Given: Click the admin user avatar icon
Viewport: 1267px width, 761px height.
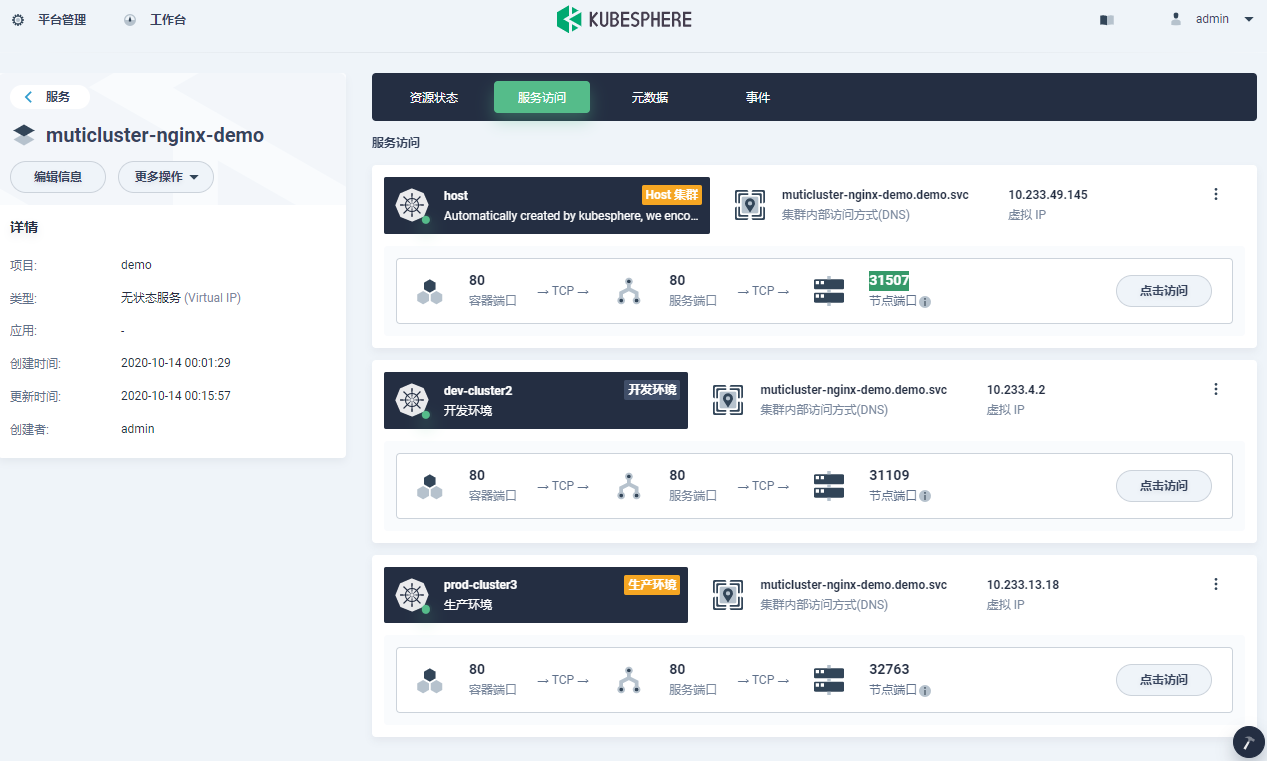Looking at the screenshot, I should tap(1176, 19).
